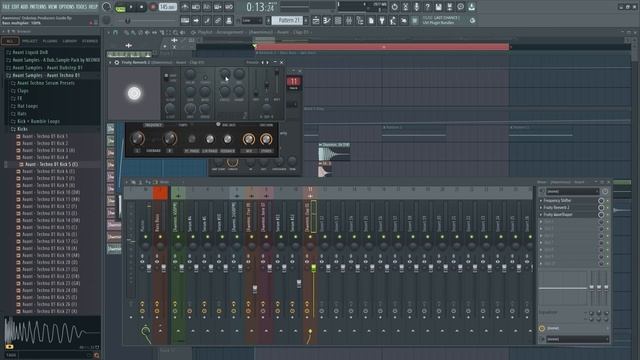This screenshot has height=360, width=640.
Task: Click the Reeverb wet level slider
Action: pos(277,82)
